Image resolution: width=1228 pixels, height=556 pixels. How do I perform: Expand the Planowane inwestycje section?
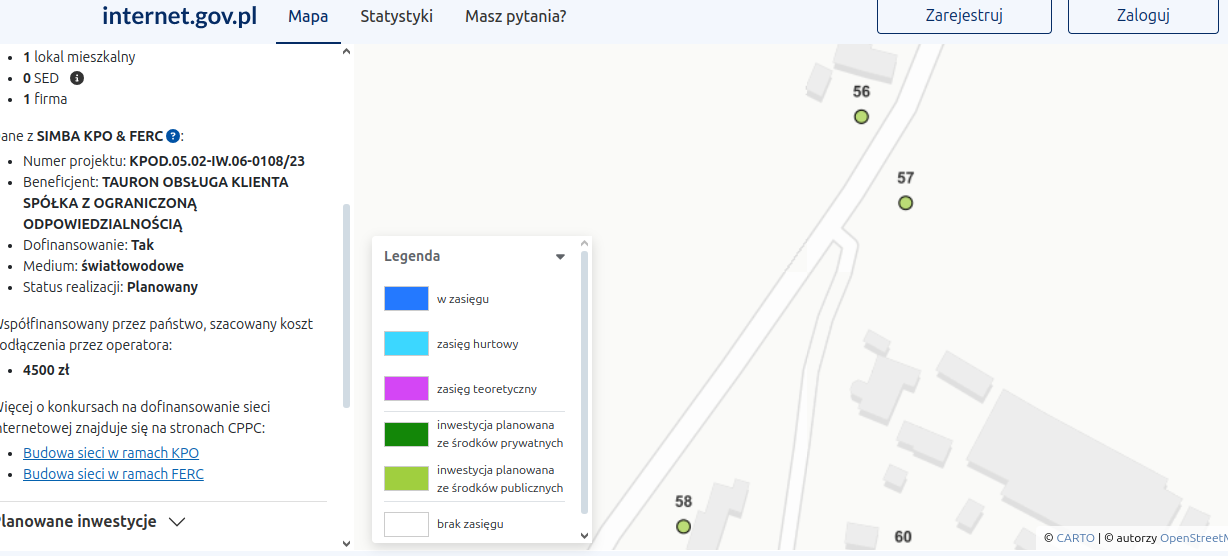(x=177, y=522)
